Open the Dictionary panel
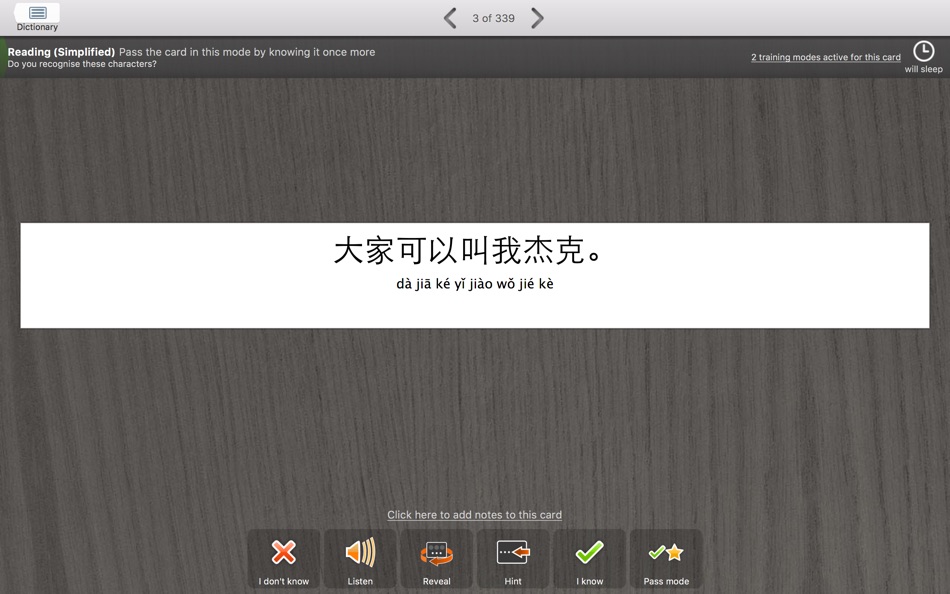 [x=37, y=18]
